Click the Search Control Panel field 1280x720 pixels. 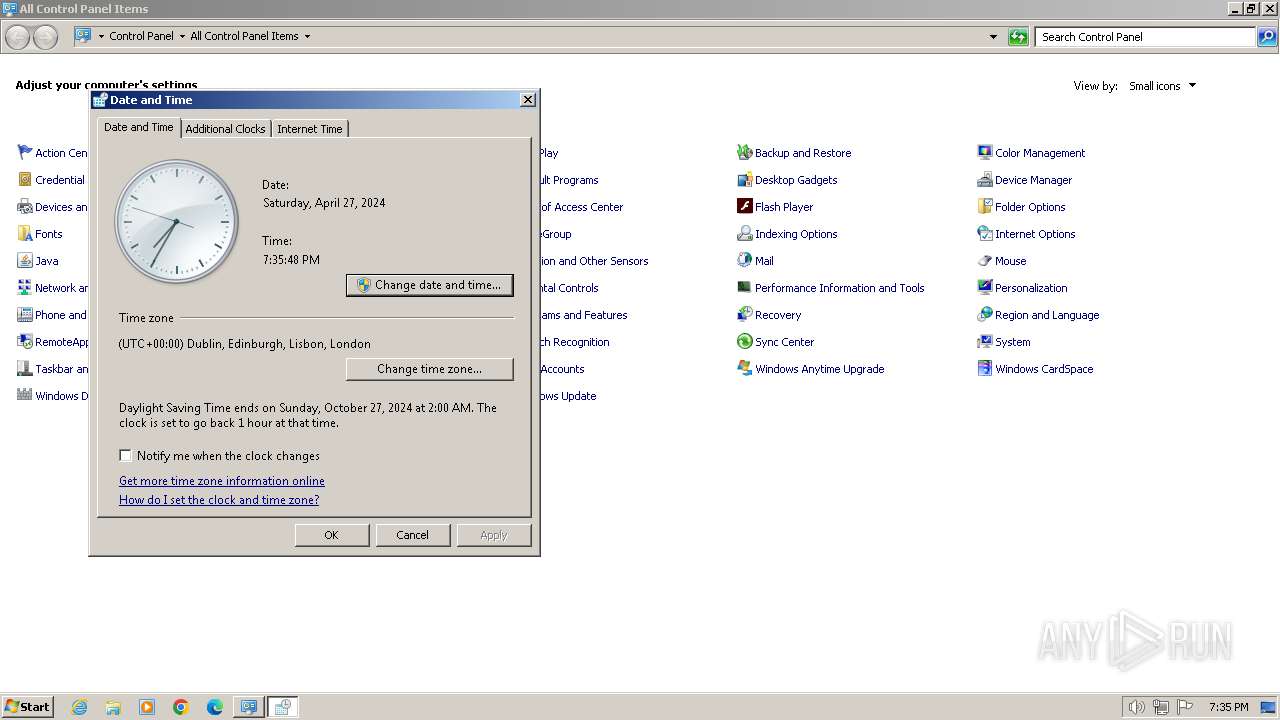point(1145,37)
